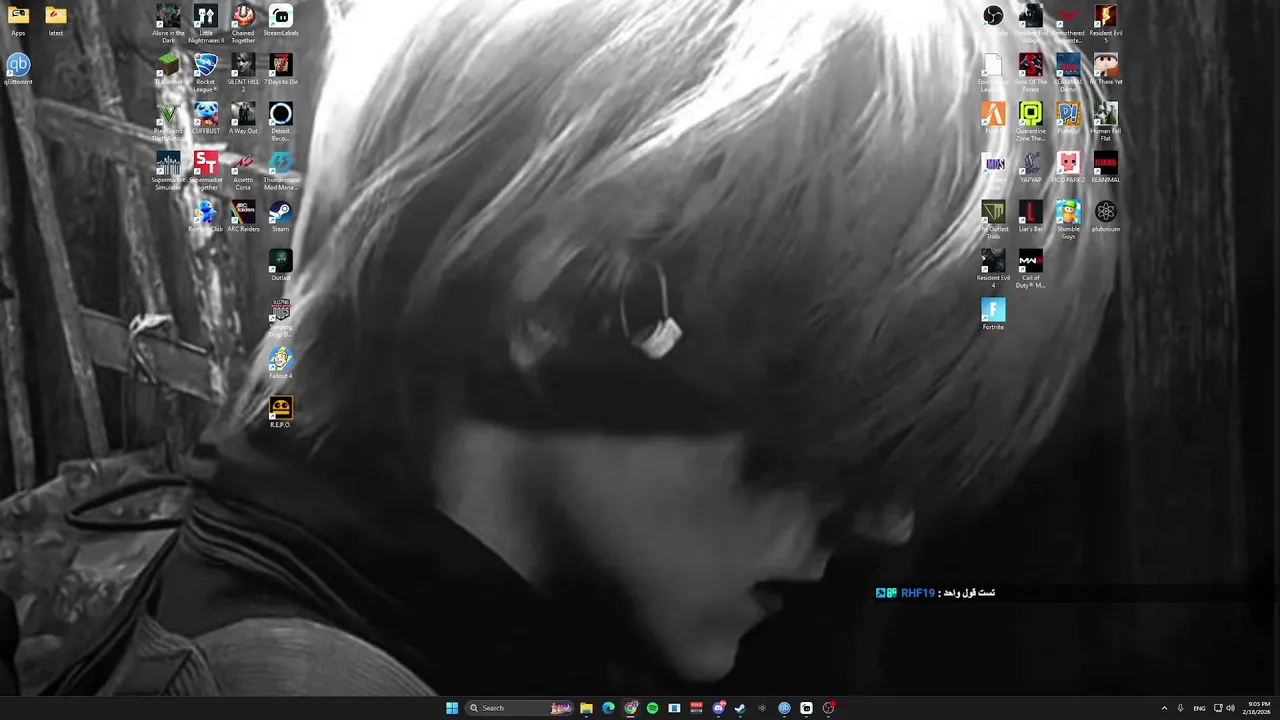Select the Stumble Guys shortcut
Screen dimensions: 1280x720
pyautogui.click(x=1068, y=220)
